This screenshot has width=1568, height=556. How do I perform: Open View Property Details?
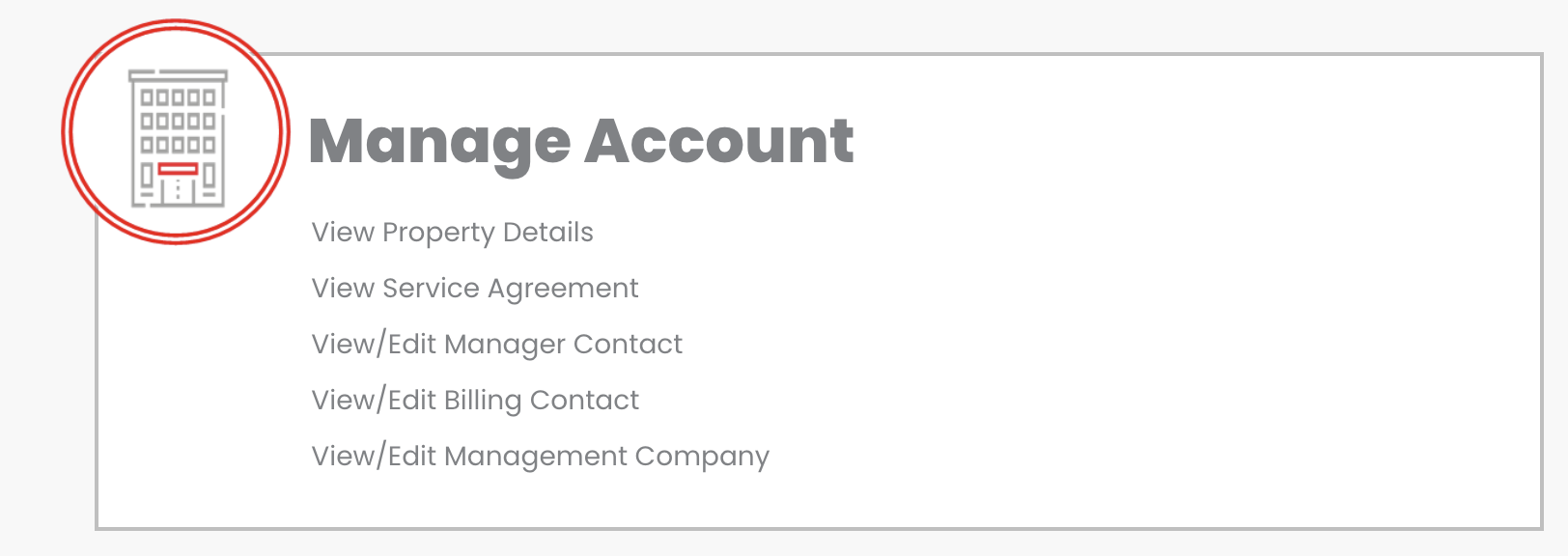[452, 233]
